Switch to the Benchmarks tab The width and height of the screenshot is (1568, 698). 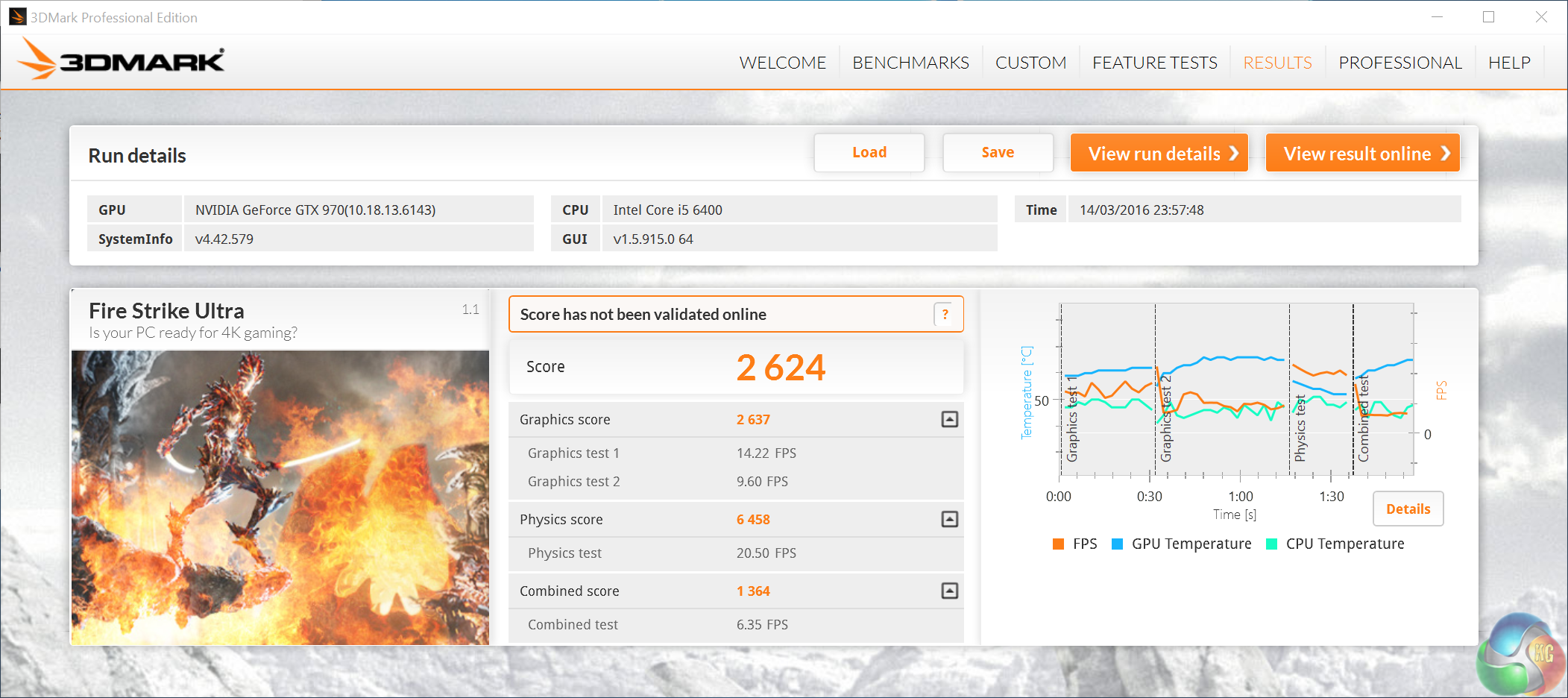click(910, 63)
